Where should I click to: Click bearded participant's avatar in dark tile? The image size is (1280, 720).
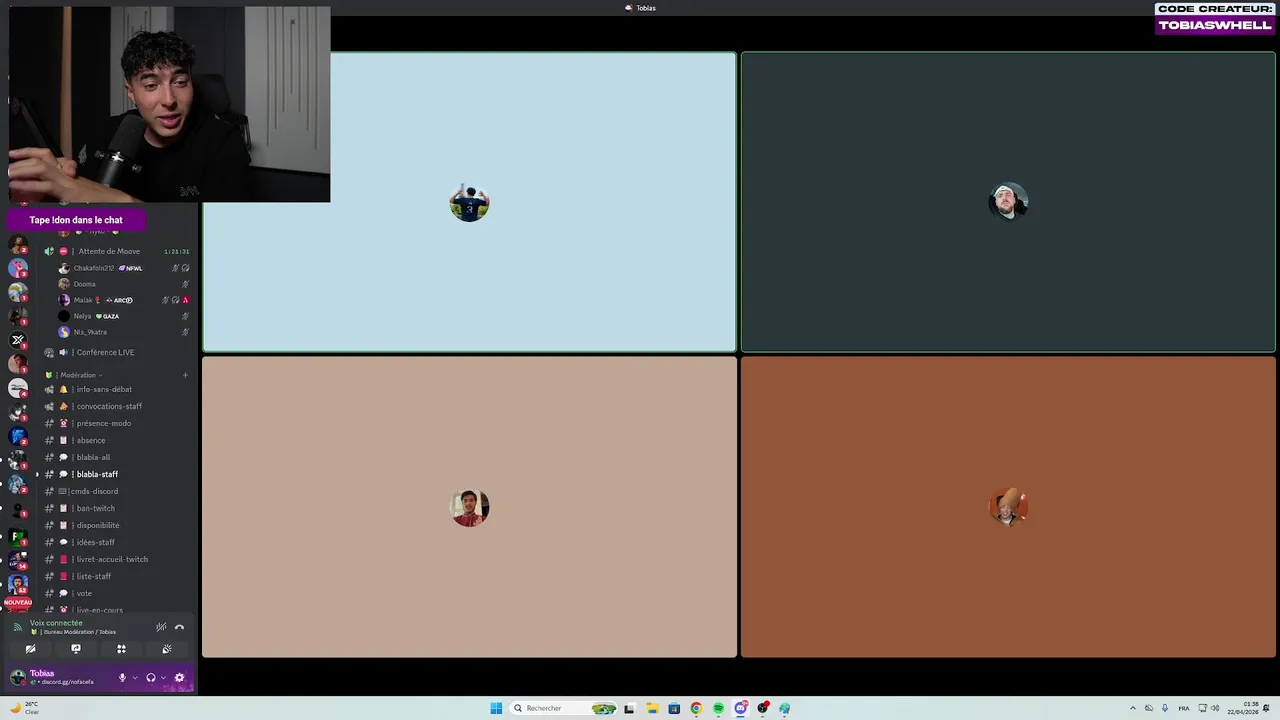1008,202
